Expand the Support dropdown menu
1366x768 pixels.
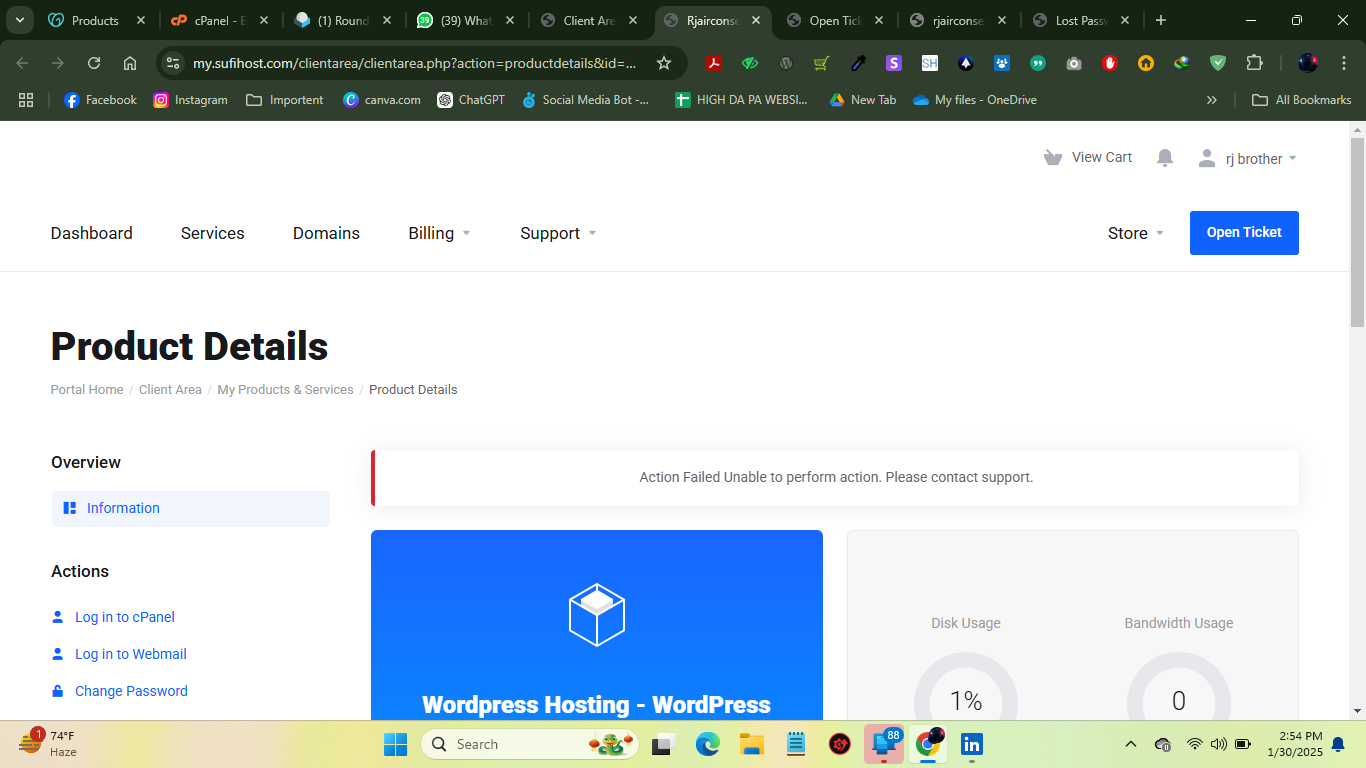pos(557,233)
